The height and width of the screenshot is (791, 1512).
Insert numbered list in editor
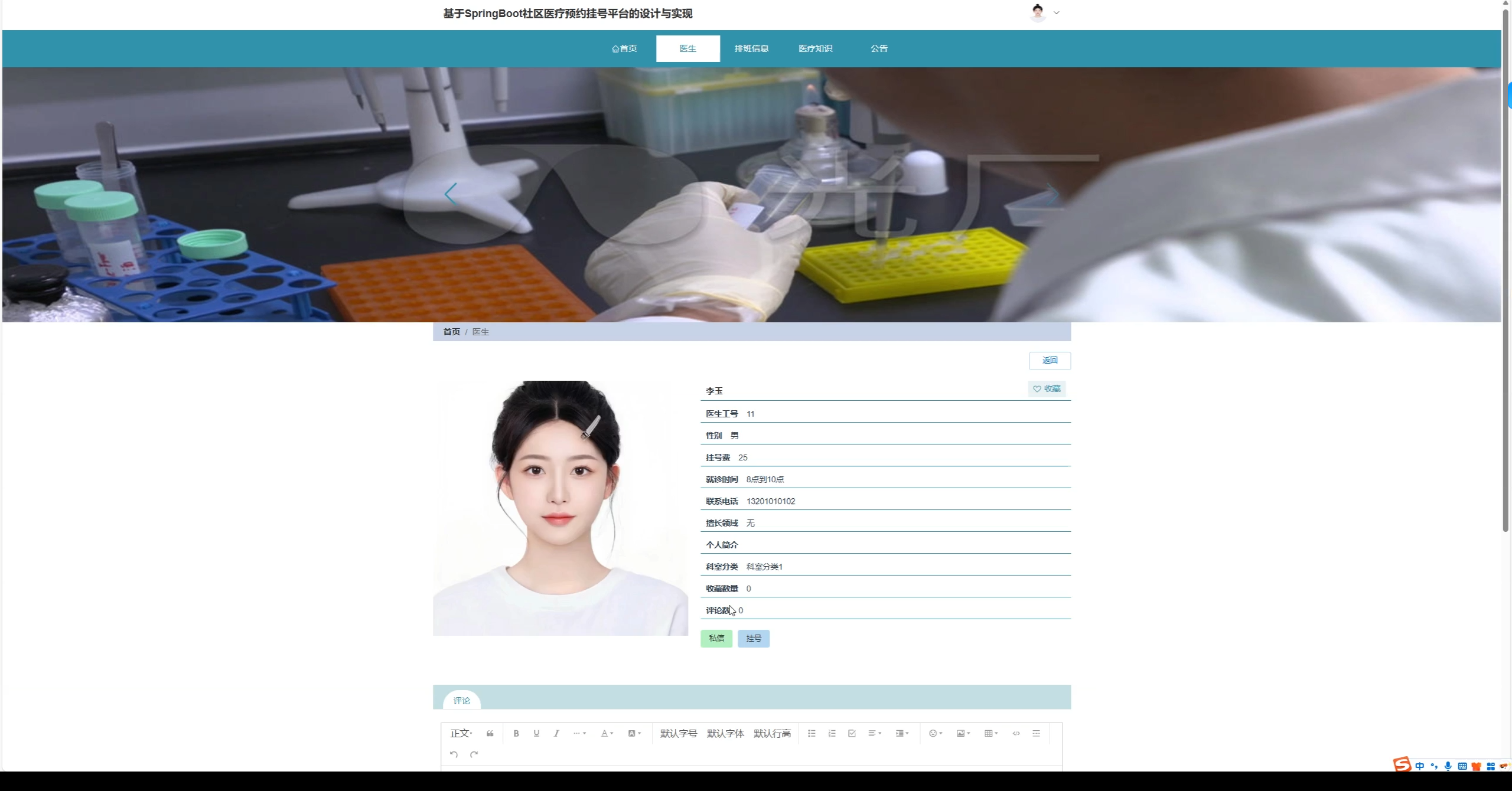[x=832, y=733]
